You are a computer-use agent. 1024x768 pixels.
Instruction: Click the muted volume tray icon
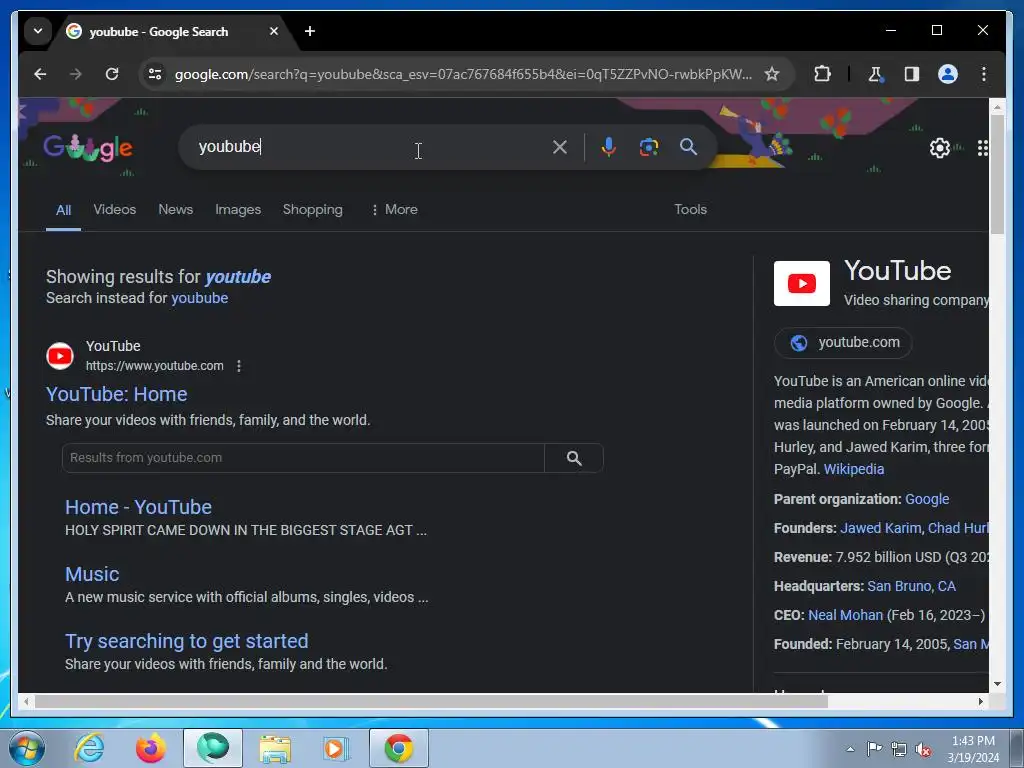click(923, 750)
